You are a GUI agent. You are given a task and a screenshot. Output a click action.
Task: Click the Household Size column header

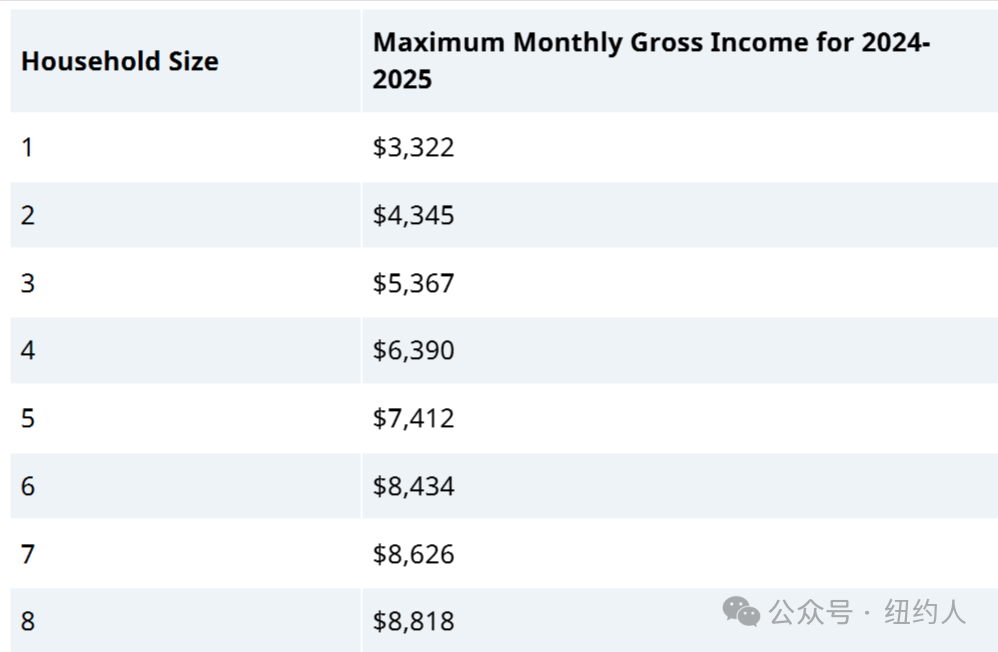click(185, 61)
